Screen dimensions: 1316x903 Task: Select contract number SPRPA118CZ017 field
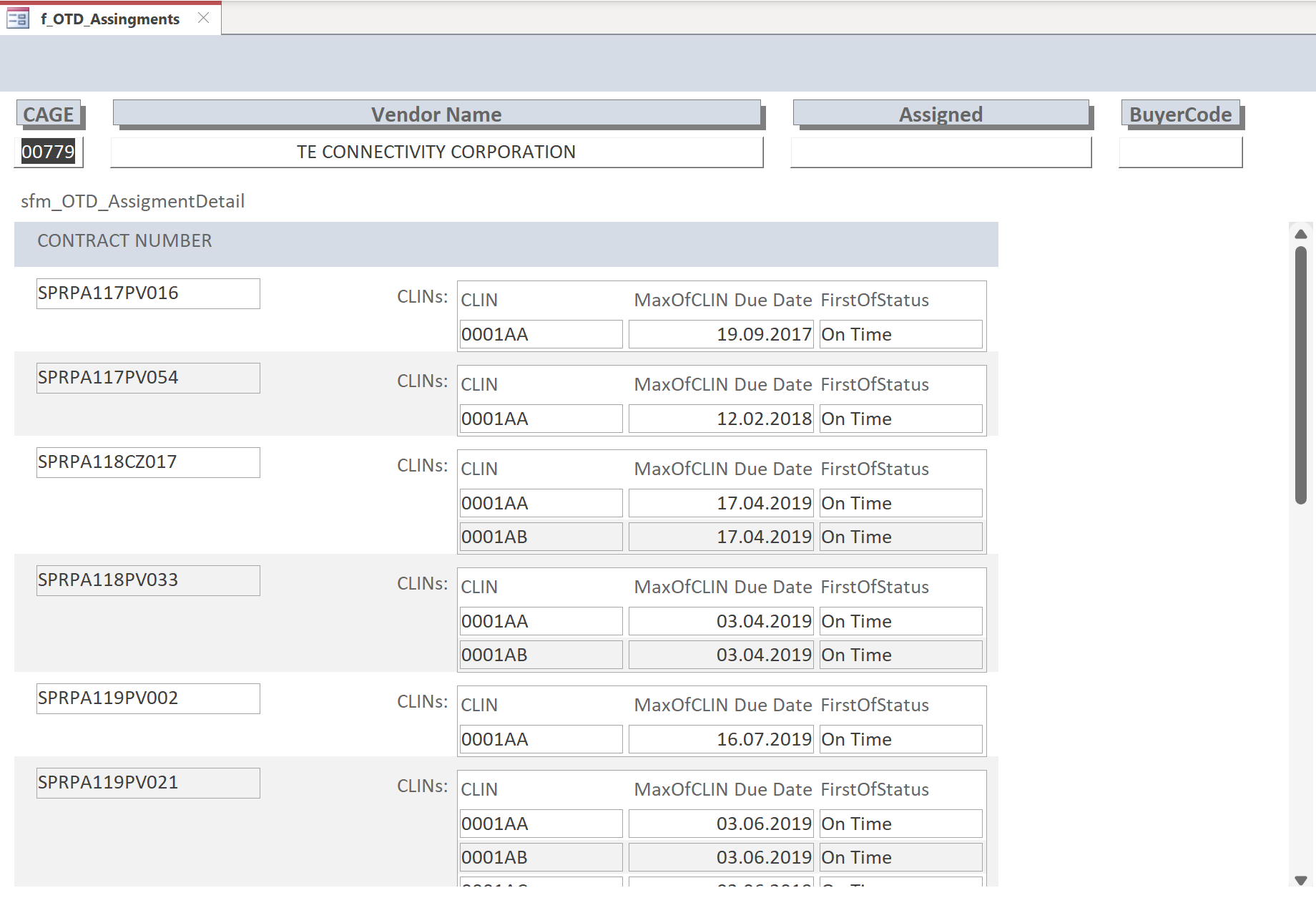148,462
